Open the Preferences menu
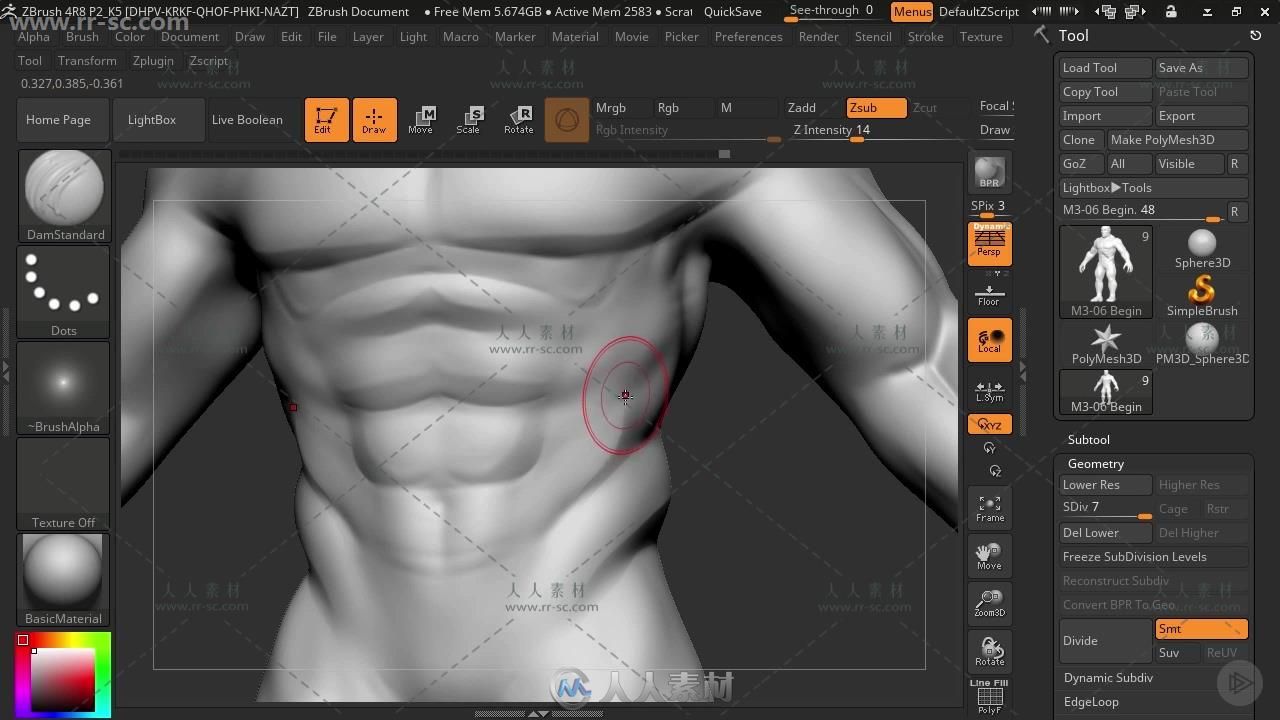The height and width of the screenshot is (720, 1280). (x=748, y=36)
